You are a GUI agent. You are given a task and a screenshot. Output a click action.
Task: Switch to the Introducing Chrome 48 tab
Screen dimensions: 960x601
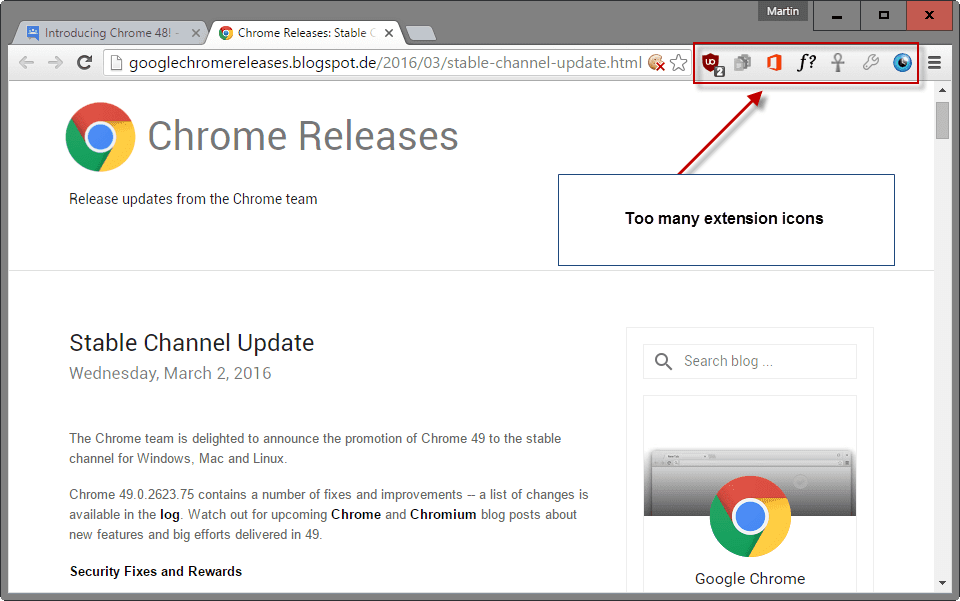(x=110, y=32)
